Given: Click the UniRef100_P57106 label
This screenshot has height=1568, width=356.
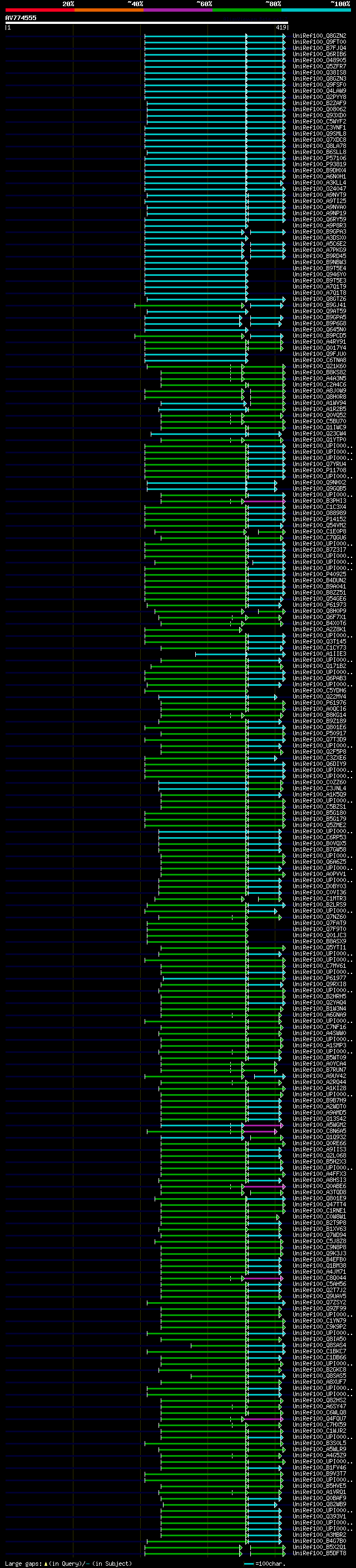Looking at the screenshot, I should click(x=319, y=159).
